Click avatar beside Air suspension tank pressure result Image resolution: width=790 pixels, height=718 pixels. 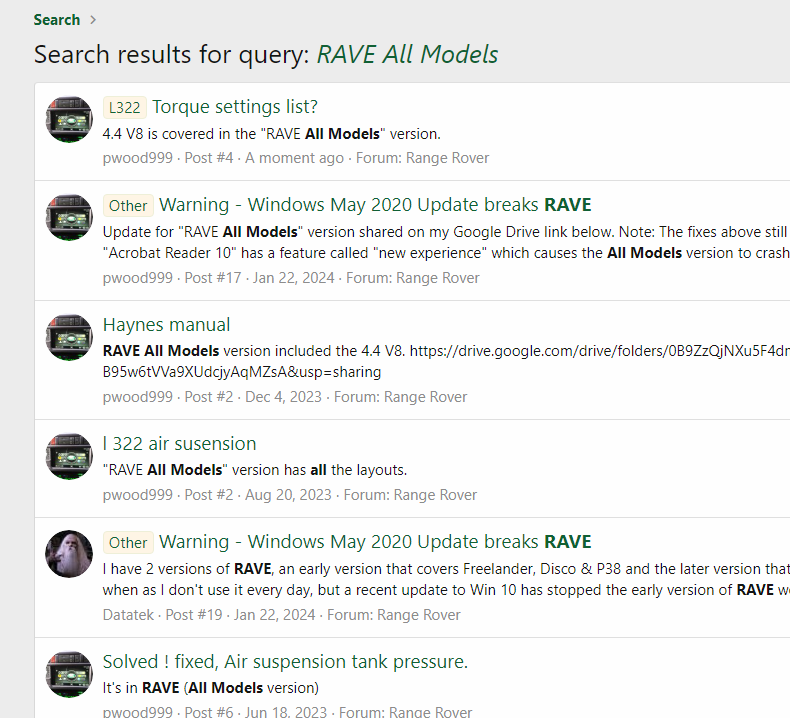(x=69, y=674)
